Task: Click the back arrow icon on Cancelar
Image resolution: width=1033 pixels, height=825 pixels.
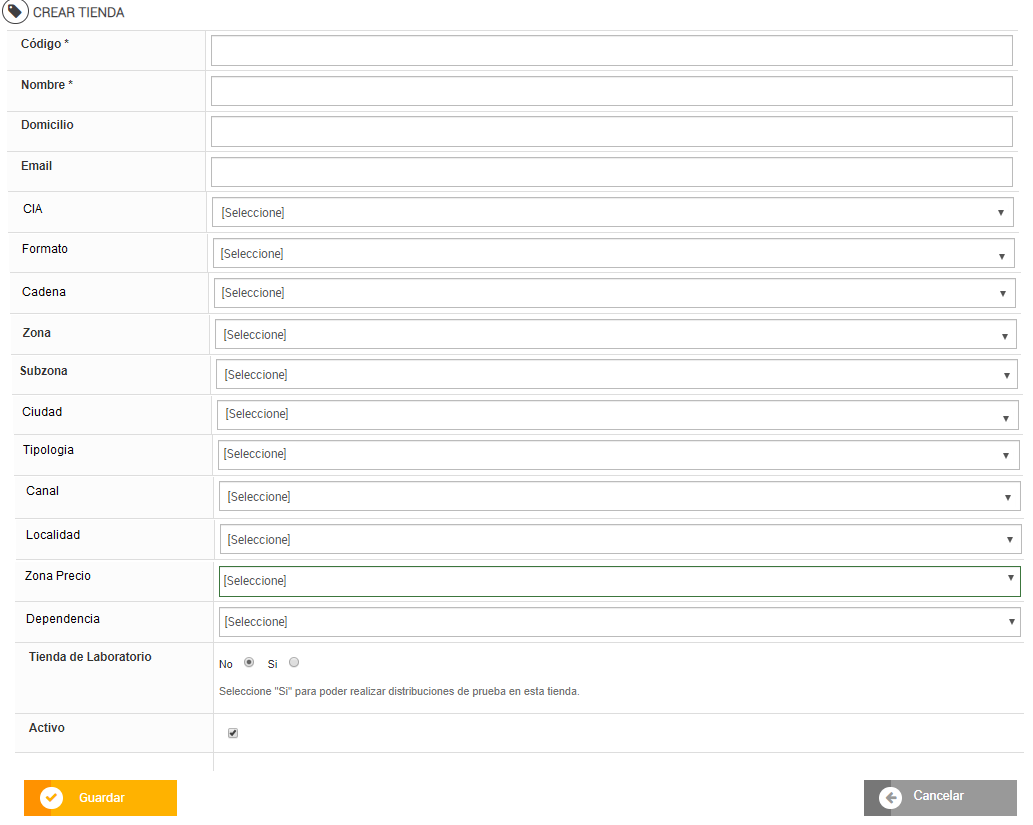Action: 890,798
